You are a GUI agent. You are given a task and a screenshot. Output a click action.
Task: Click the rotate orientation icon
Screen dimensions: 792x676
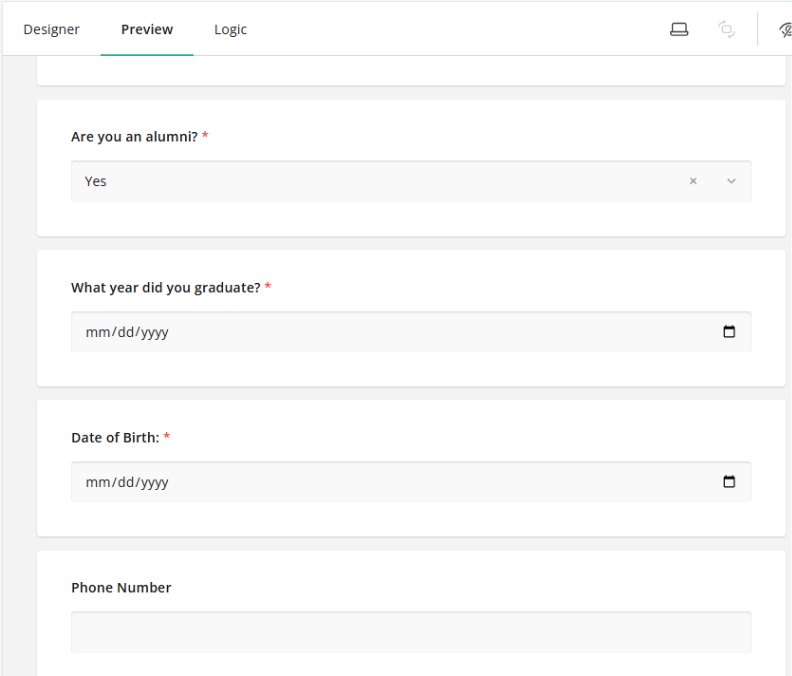click(726, 29)
